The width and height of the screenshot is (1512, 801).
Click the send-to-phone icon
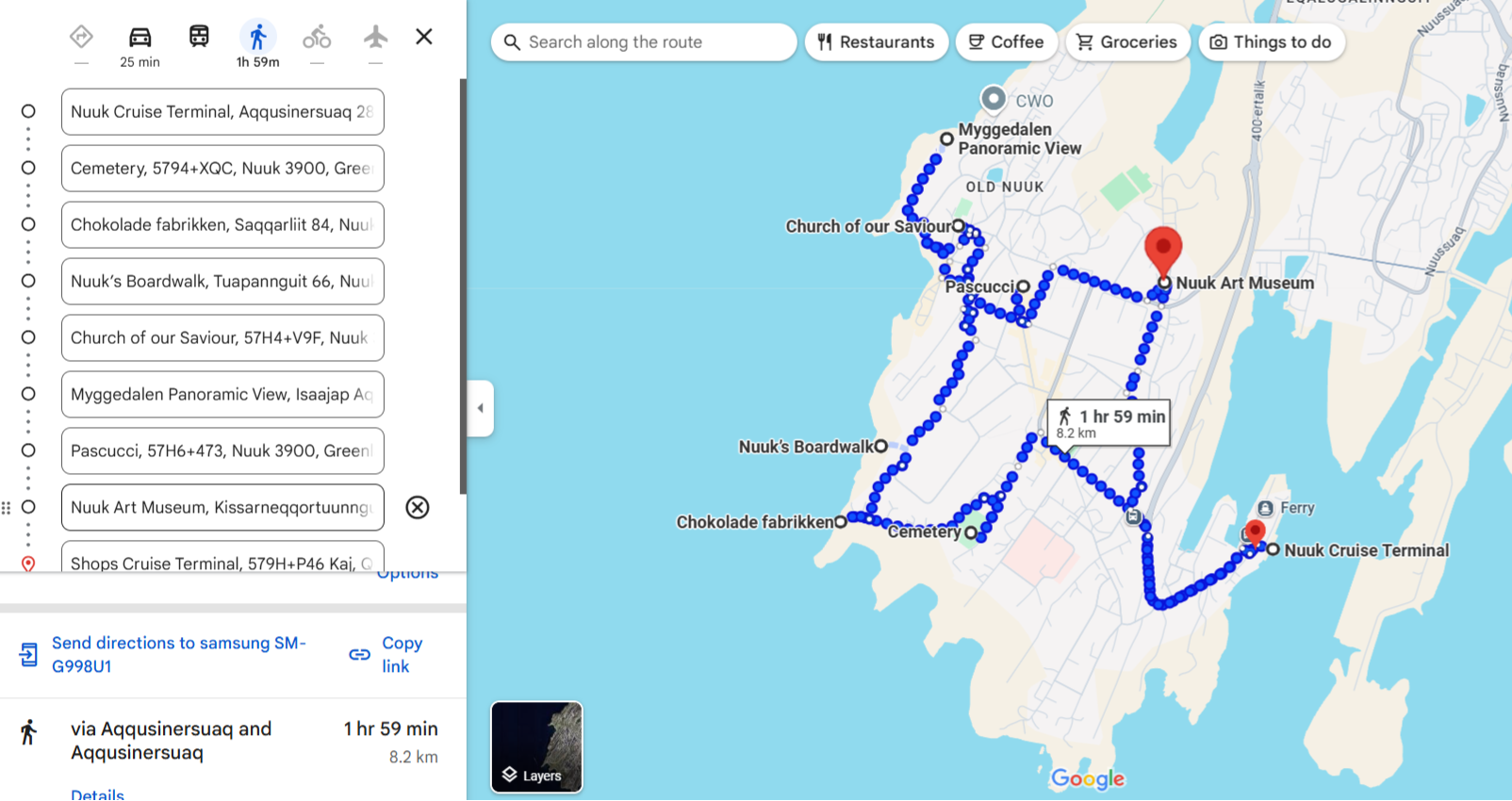click(x=28, y=654)
